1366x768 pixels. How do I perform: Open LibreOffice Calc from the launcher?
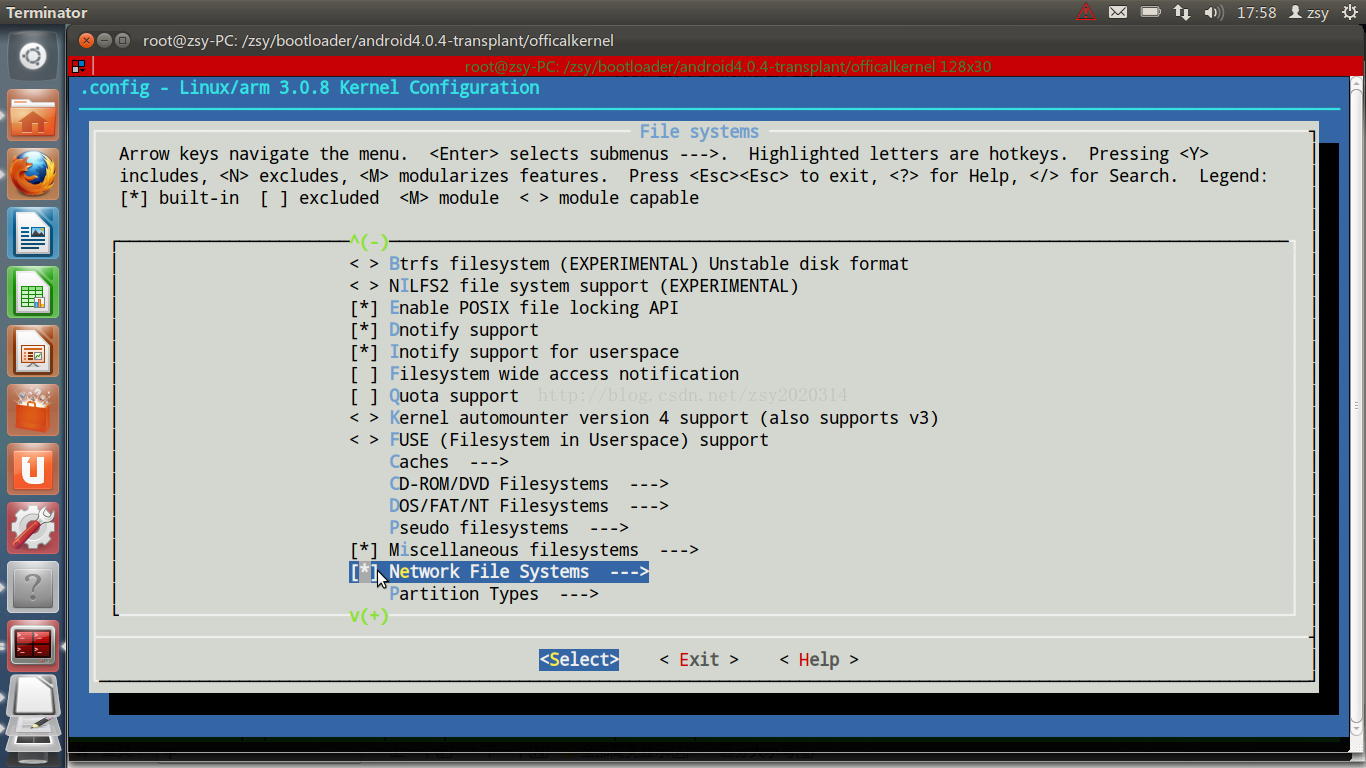tap(33, 293)
